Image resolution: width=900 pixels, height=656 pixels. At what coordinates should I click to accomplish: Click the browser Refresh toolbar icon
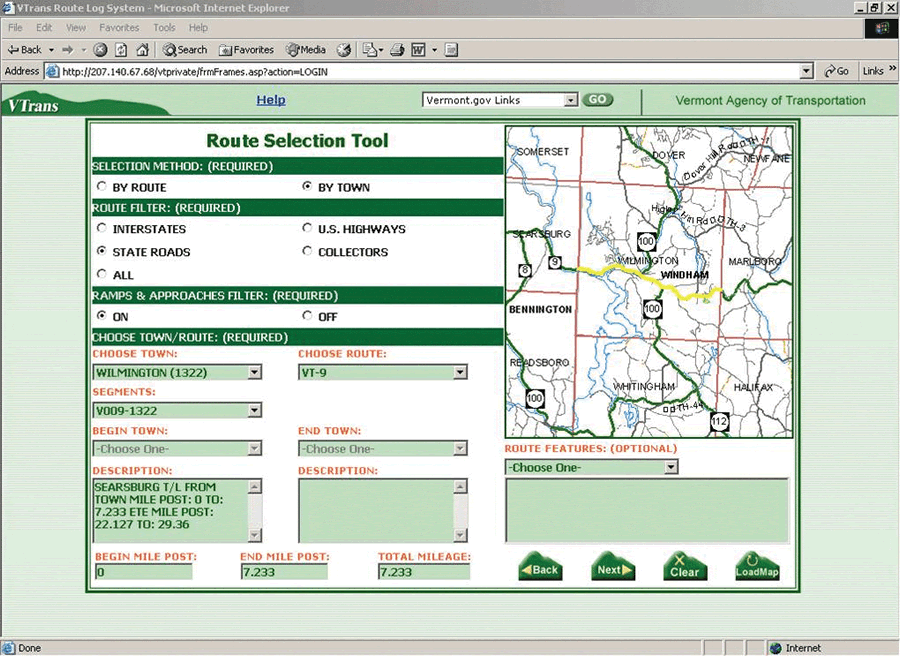(x=121, y=49)
